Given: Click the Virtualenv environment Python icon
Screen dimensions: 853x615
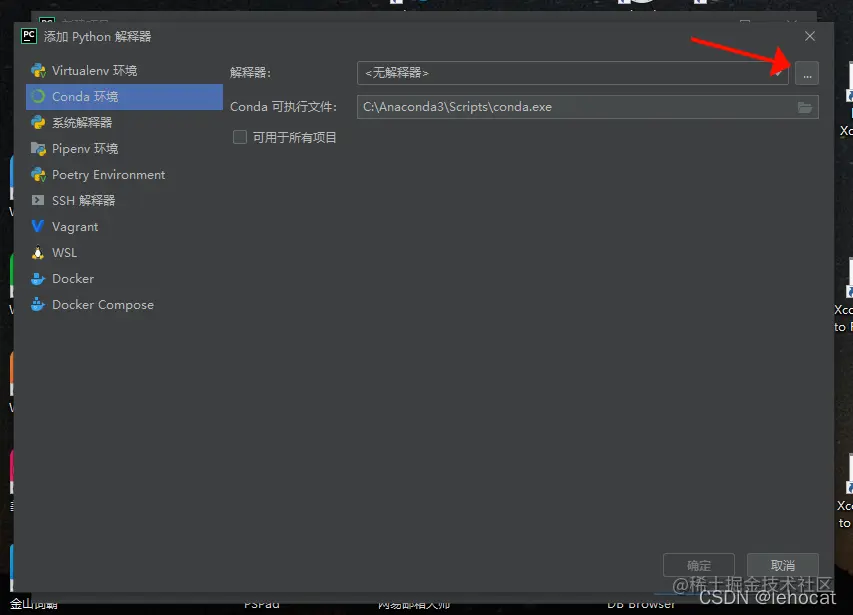Looking at the screenshot, I should tap(38, 71).
